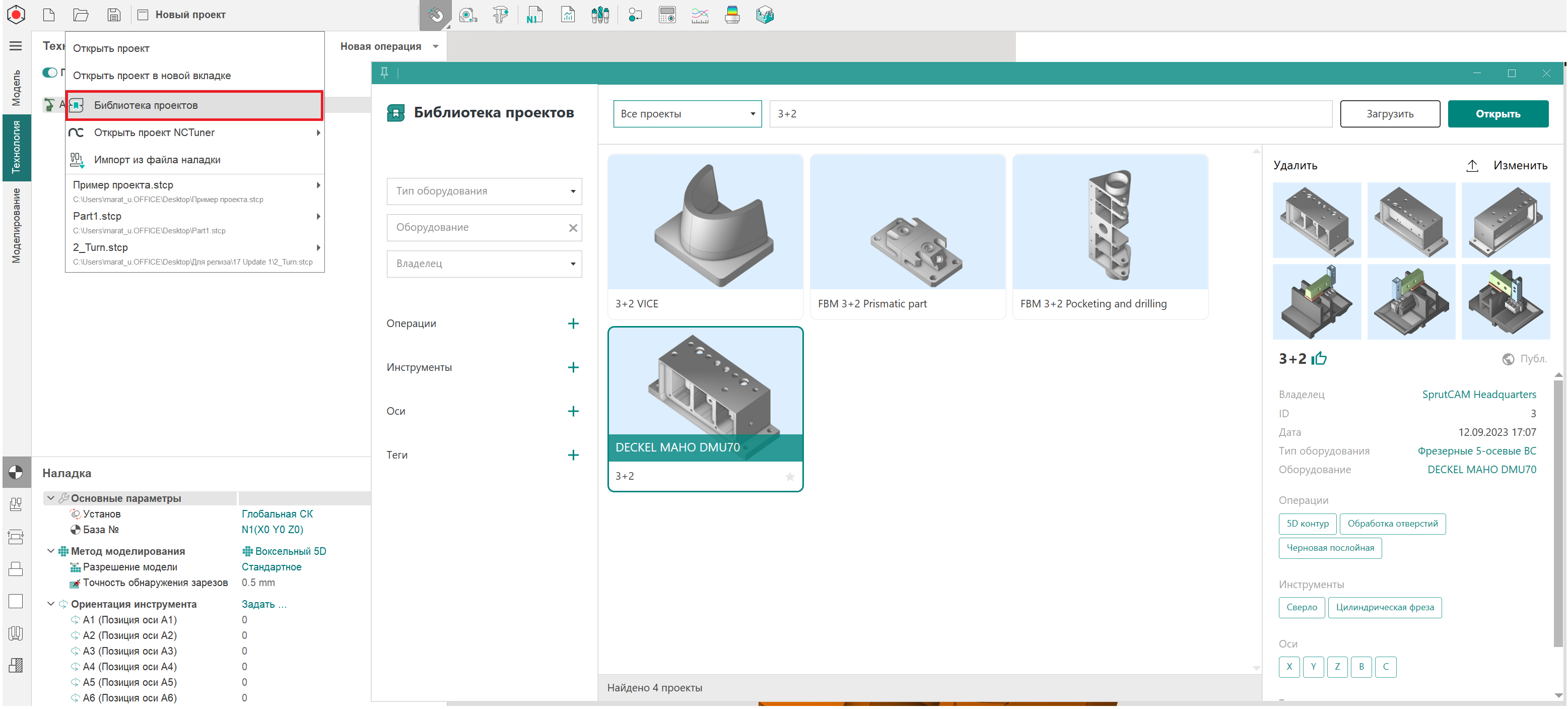Open the Открыть проект NCTuner submenu
Viewport: 1568px width, 709px height.
194,132
